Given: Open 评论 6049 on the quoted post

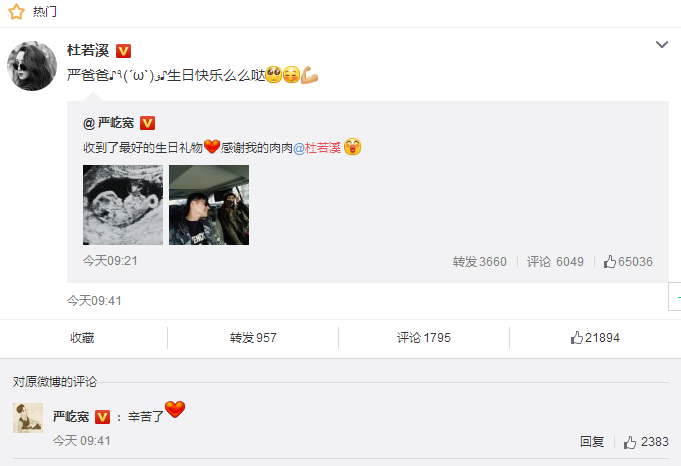Looking at the screenshot, I should click(x=555, y=261).
